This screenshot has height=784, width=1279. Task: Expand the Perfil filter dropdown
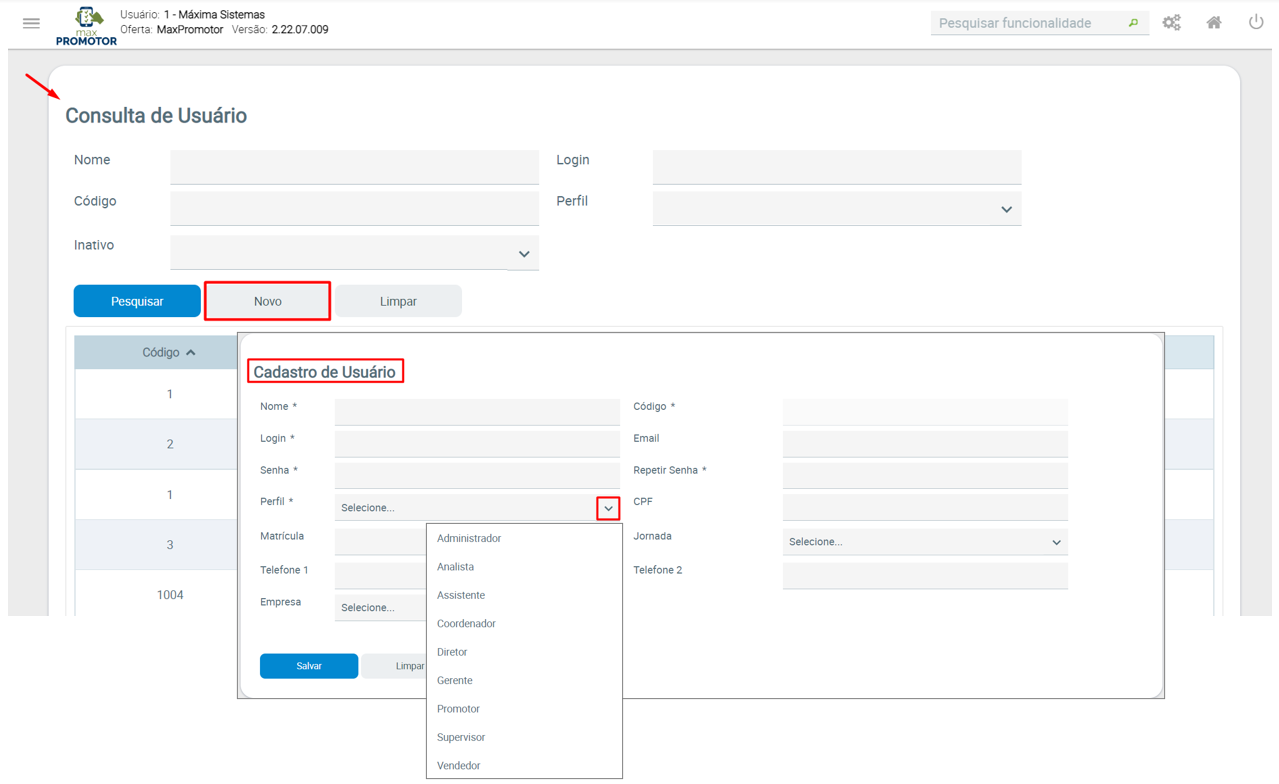click(1006, 209)
